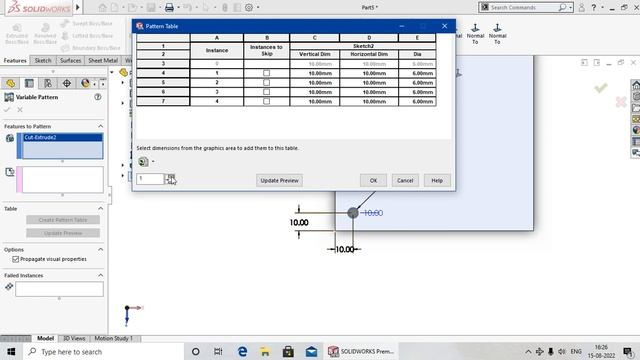Switch to the Motion Study 1 tab
The height and width of the screenshot is (360, 640).
pyautogui.click(x=113, y=338)
